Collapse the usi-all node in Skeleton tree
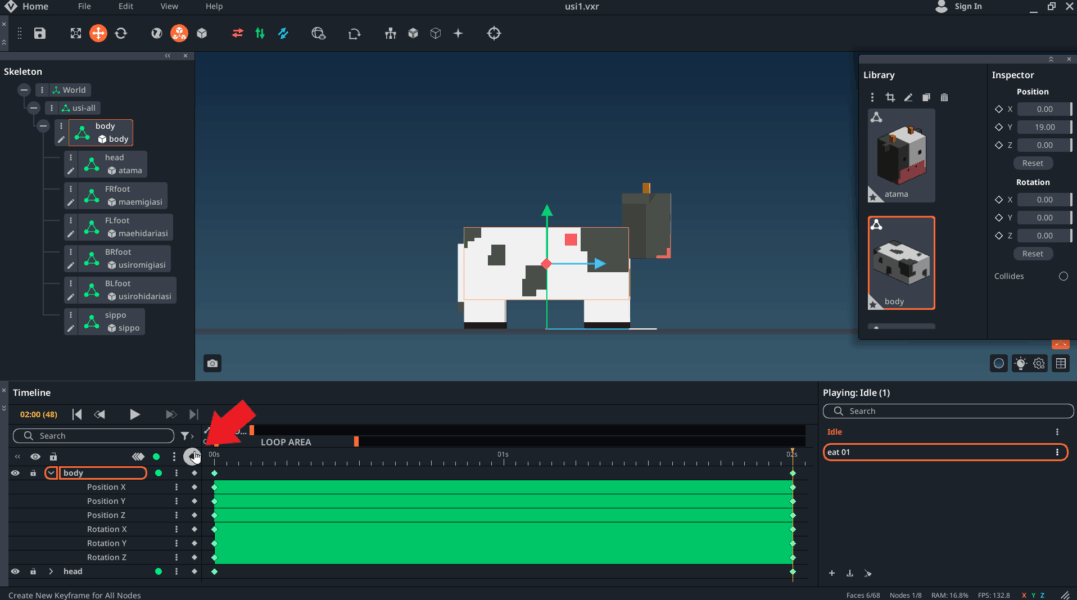The width and height of the screenshot is (1077, 600). (x=34, y=108)
